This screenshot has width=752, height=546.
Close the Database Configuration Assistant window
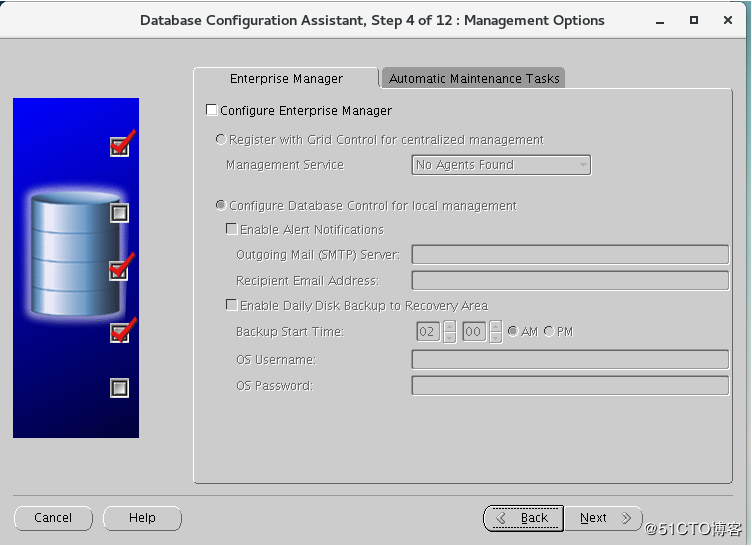(728, 20)
